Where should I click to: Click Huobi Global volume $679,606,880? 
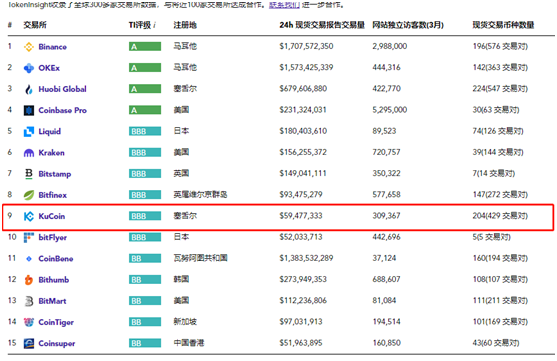(303, 88)
